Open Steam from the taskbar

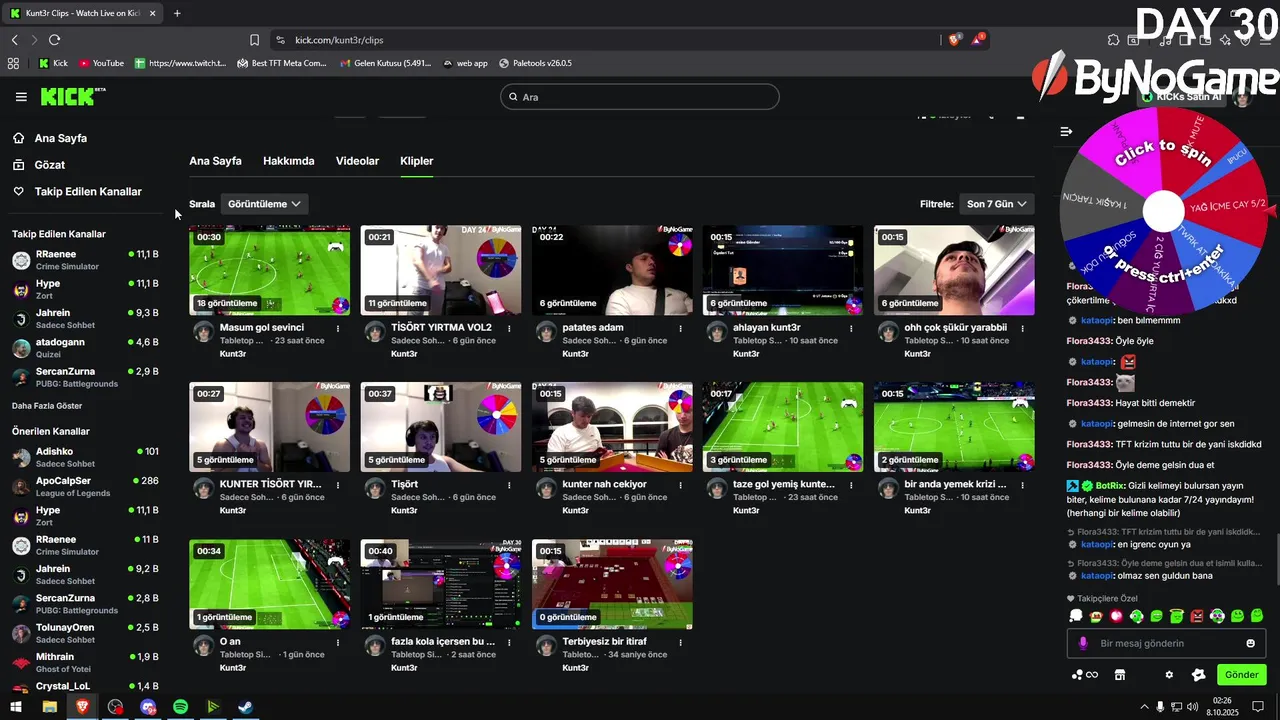pyautogui.click(x=245, y=707)
